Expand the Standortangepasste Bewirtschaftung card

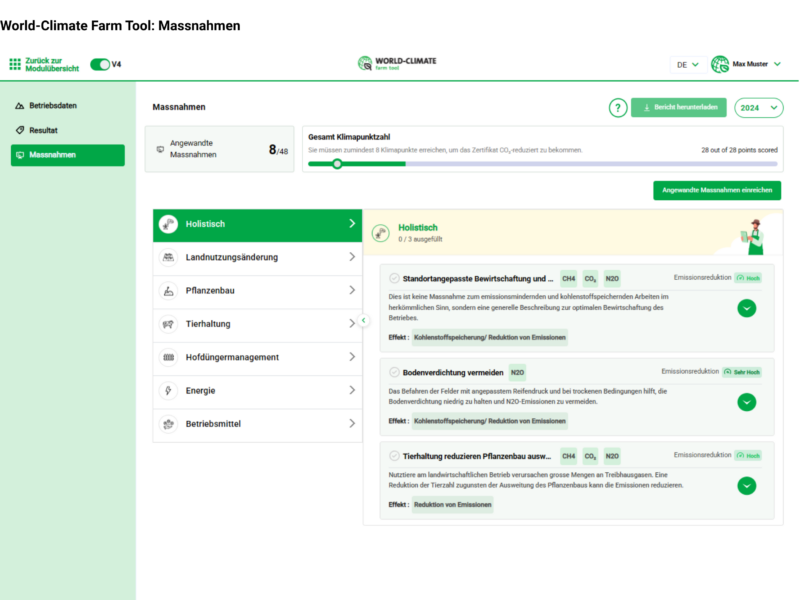tap(746, 308)
